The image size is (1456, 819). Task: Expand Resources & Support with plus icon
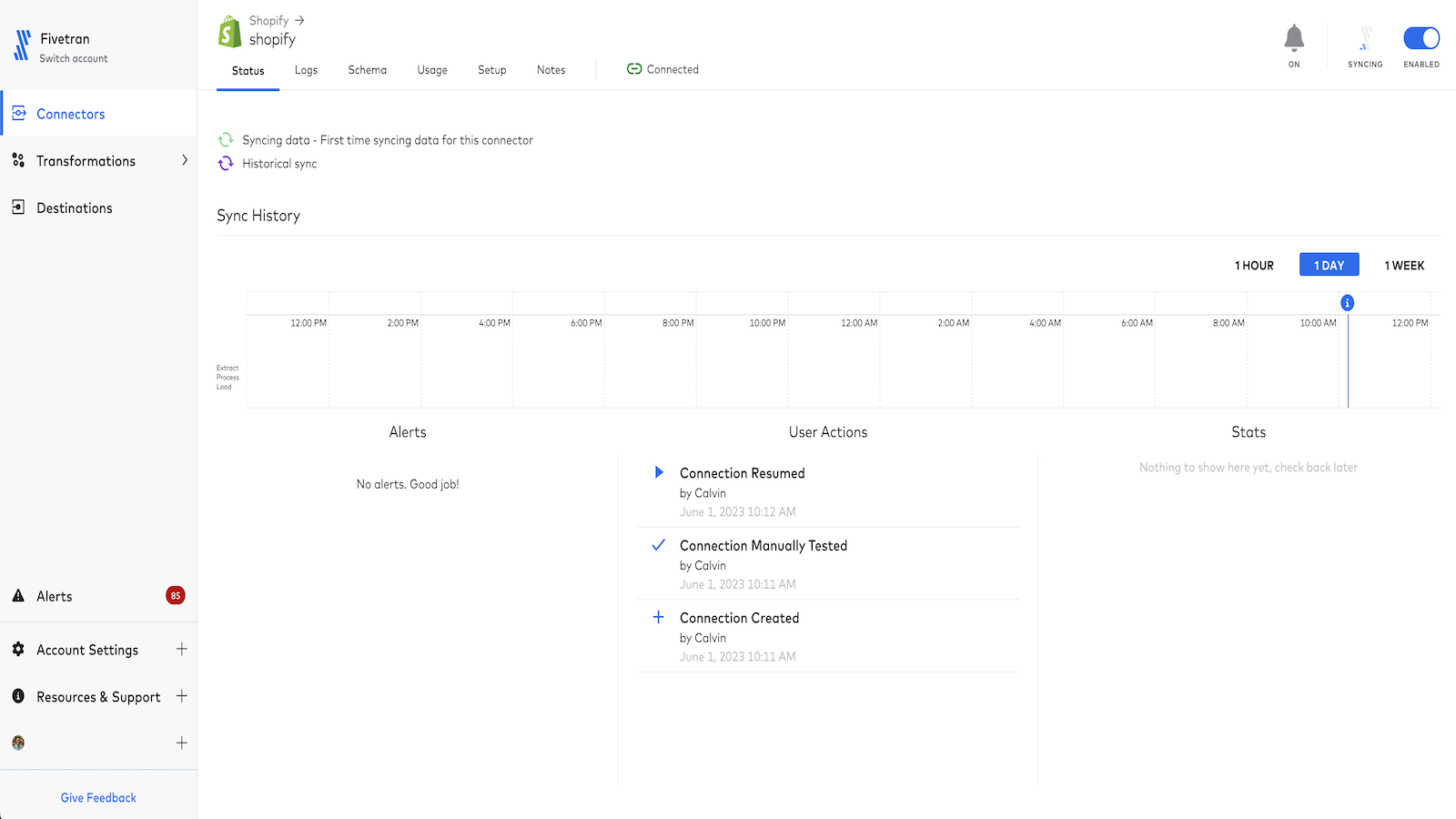[x=182, y=696]
